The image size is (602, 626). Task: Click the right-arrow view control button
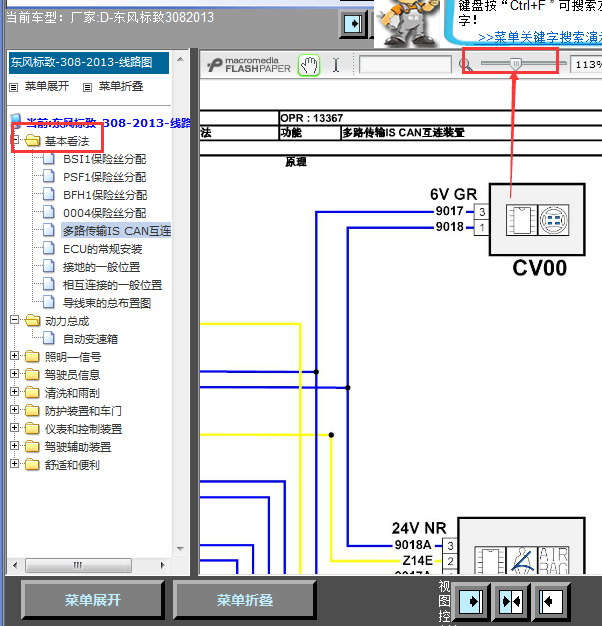click(471, 601)
